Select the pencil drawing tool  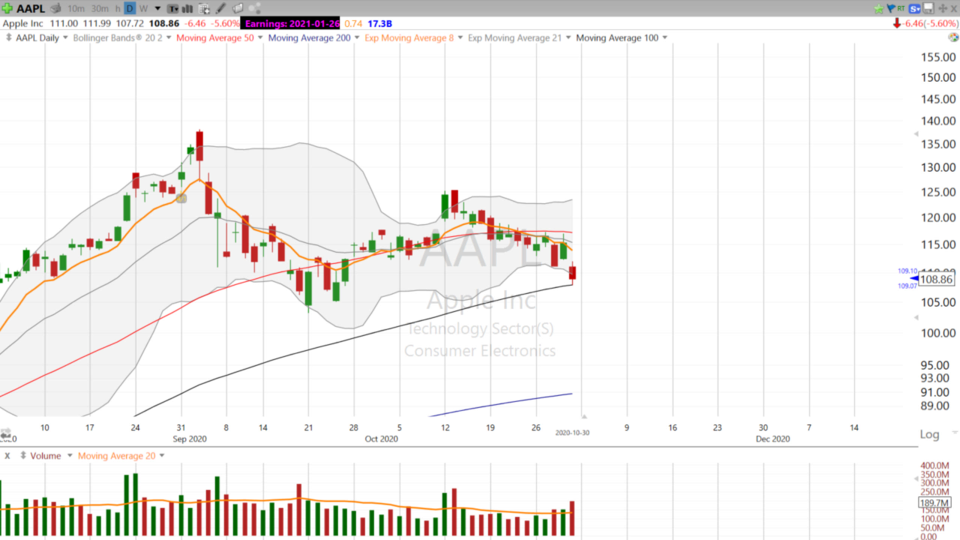click(x=221, y=9)
